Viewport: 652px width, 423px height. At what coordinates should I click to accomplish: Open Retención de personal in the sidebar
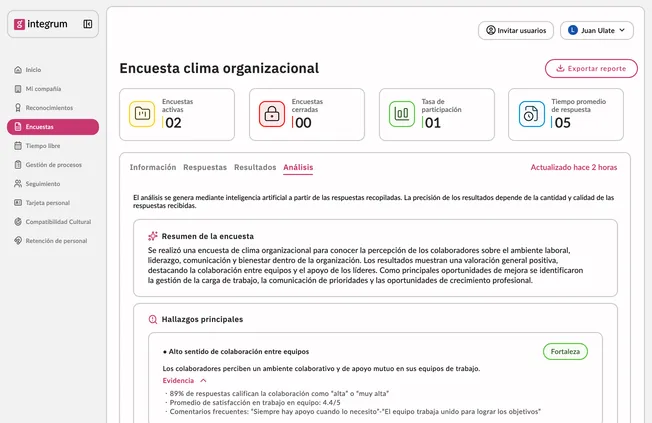coord(53,241)
